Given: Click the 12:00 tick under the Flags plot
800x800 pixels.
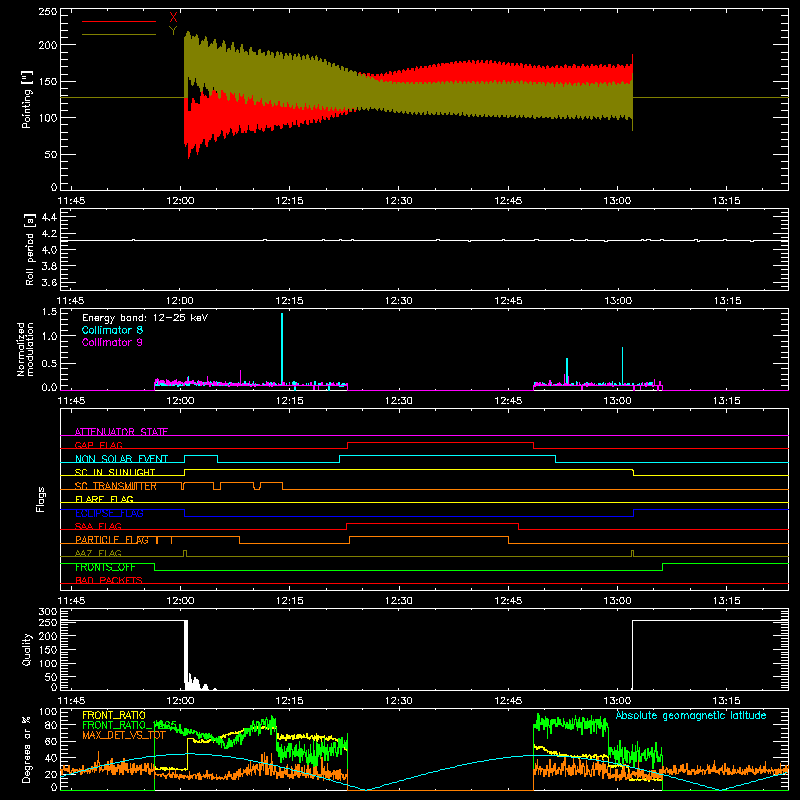Looking at the screenshot, I should point(180,601).
